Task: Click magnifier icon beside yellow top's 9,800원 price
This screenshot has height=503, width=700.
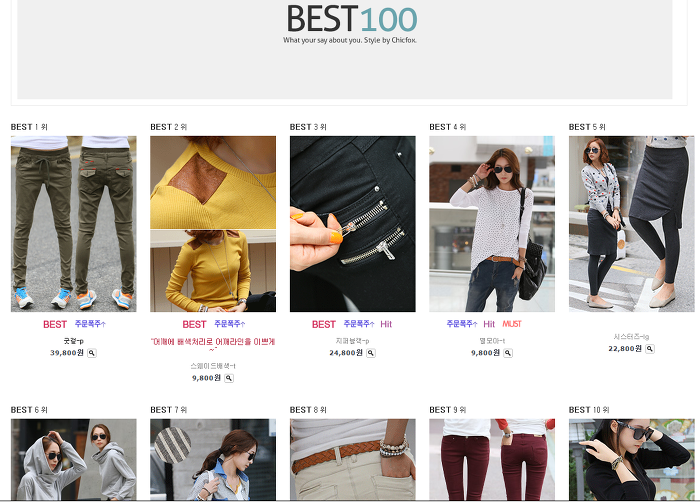Action: pos(229,378)
